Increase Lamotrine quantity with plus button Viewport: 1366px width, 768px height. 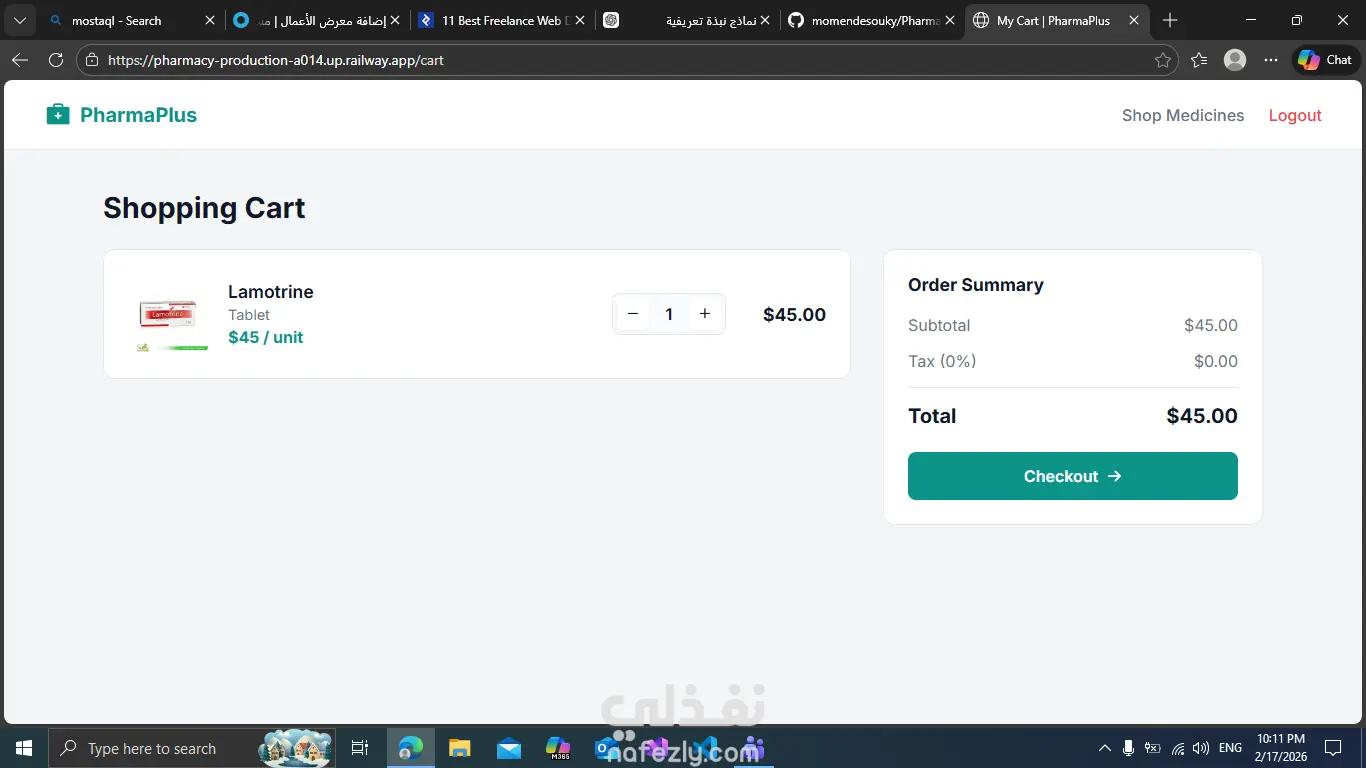point(705,314)
